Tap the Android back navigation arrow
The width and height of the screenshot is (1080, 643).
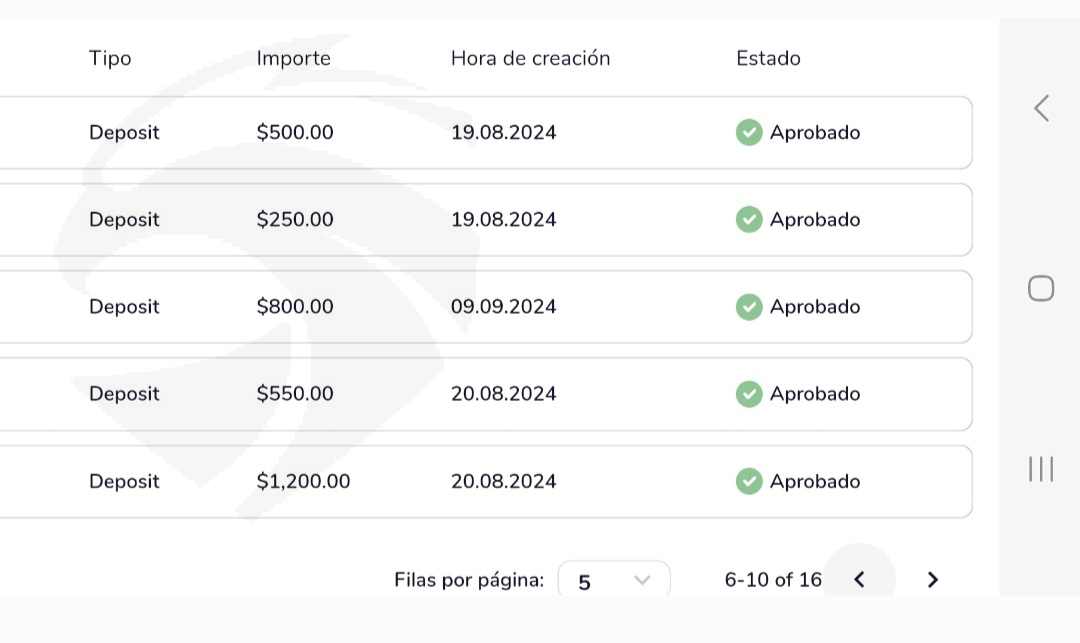1041,108
